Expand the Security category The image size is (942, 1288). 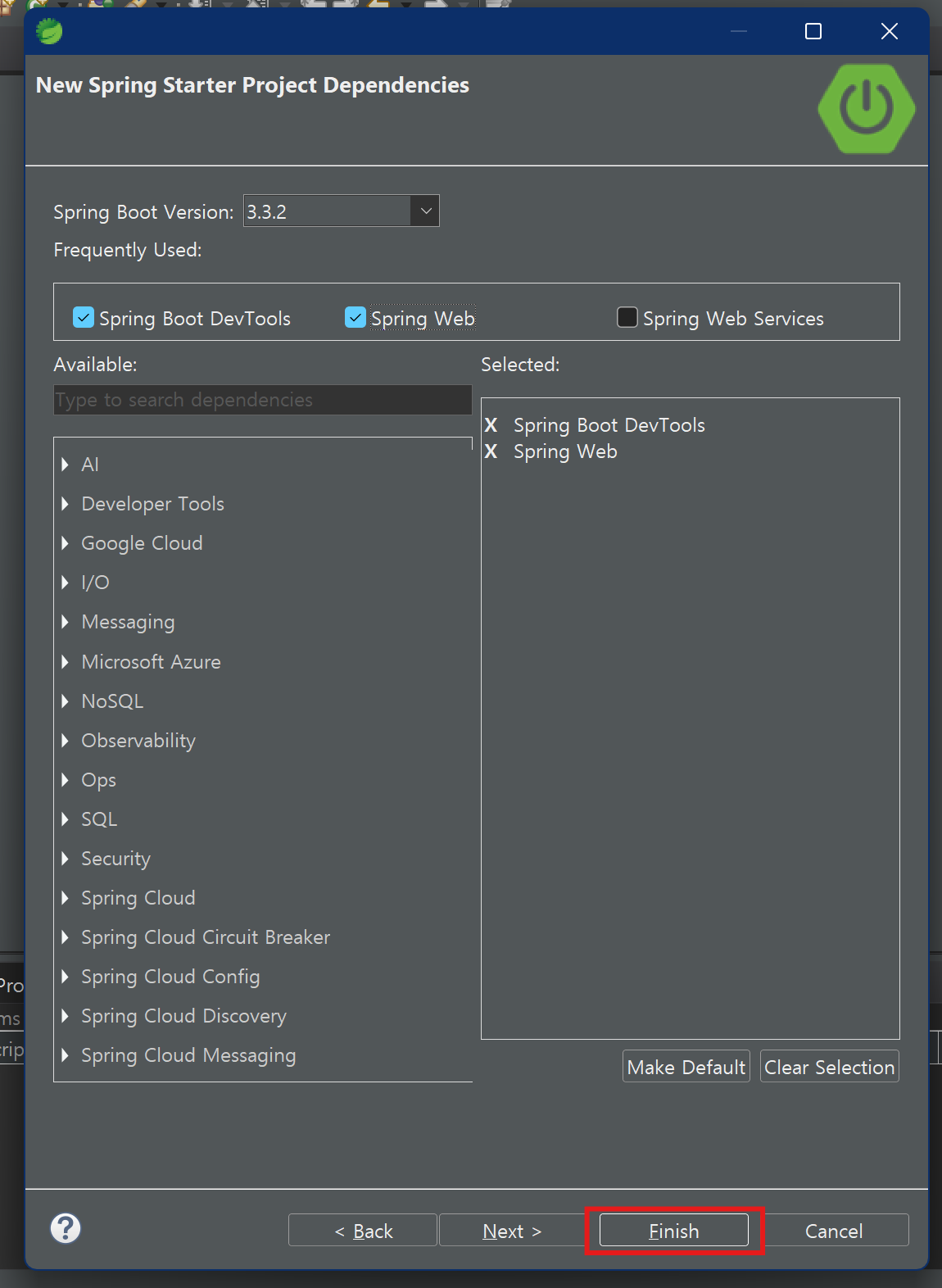pyautogui.click(x=65, y=858)
